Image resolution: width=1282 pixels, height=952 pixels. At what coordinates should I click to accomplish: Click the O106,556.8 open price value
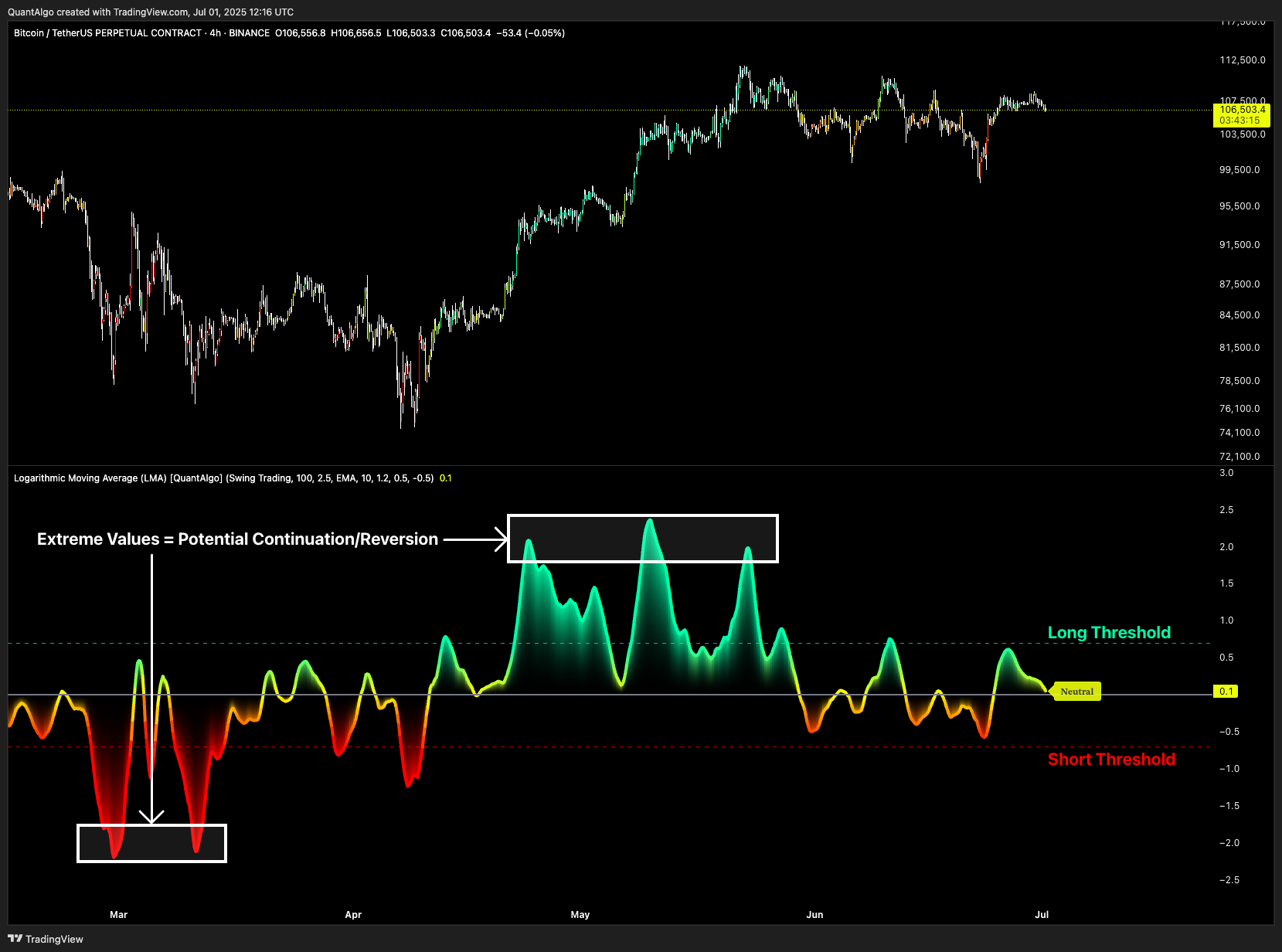pyautogui.click(x=301, y=33)
